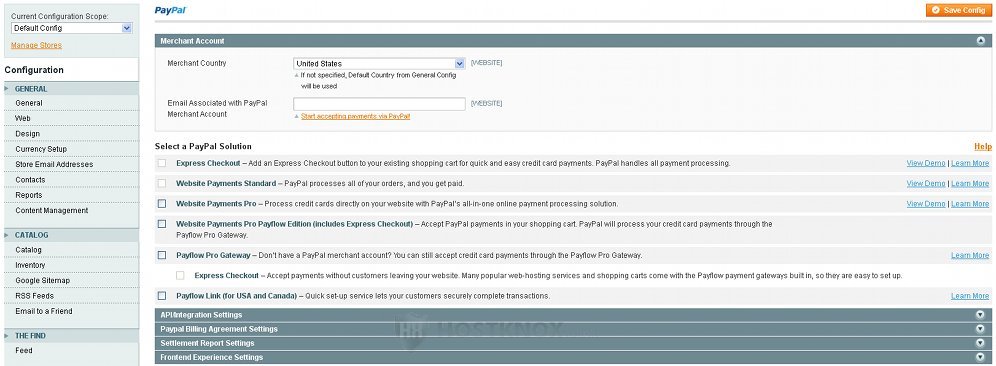The width and height of the screenshot is (996, 366).
Task: Check Payflow Link for USA and Canada
Action: tap(162, 296)
